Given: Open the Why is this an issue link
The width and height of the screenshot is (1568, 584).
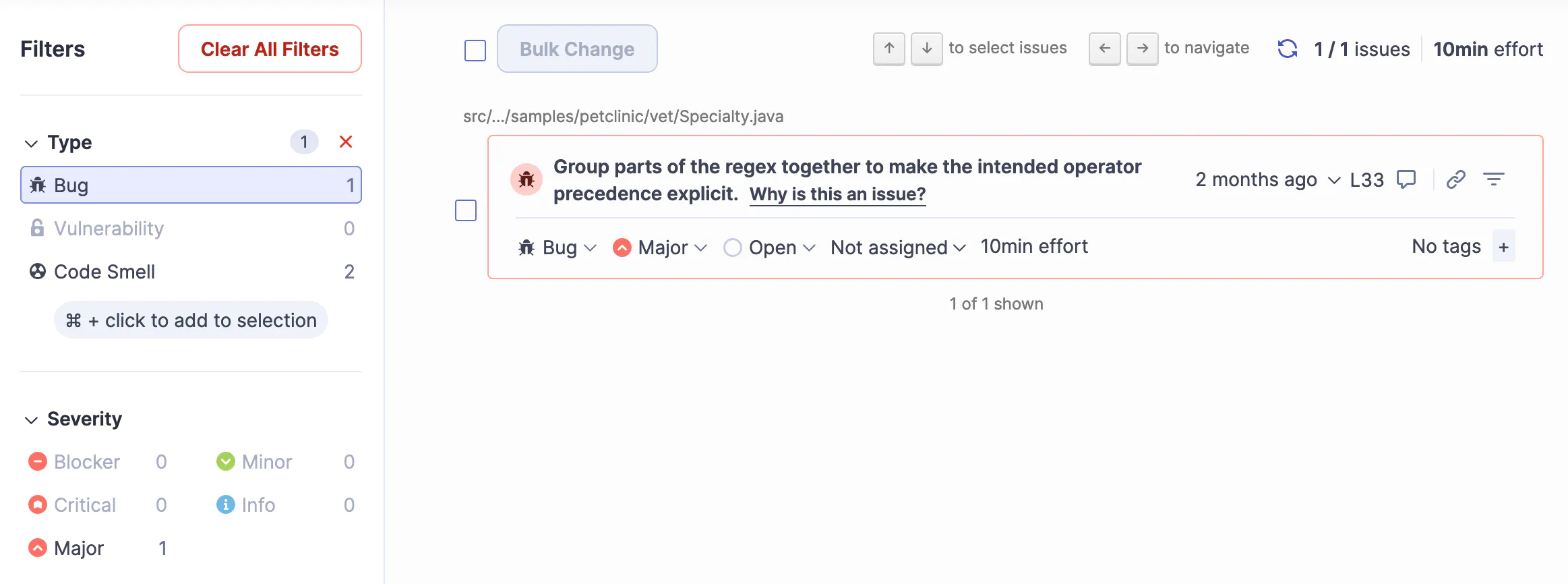Looking at the screenshot, I should click(837, 194).
